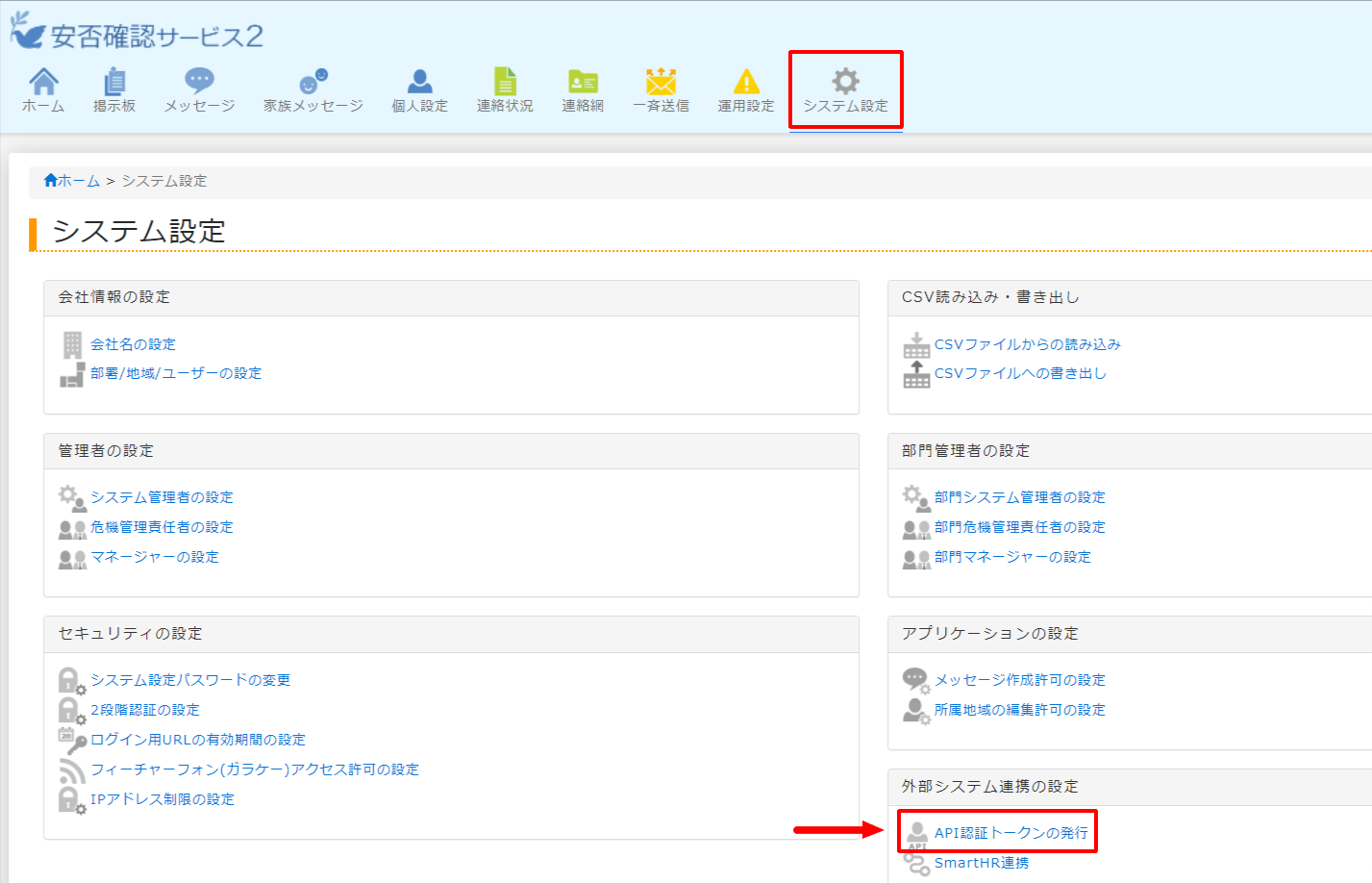Open フィーチャーフォン(ガラケー)アクセス許可の設定 link
Screen dimensions: 1372x883
(255, 769)
